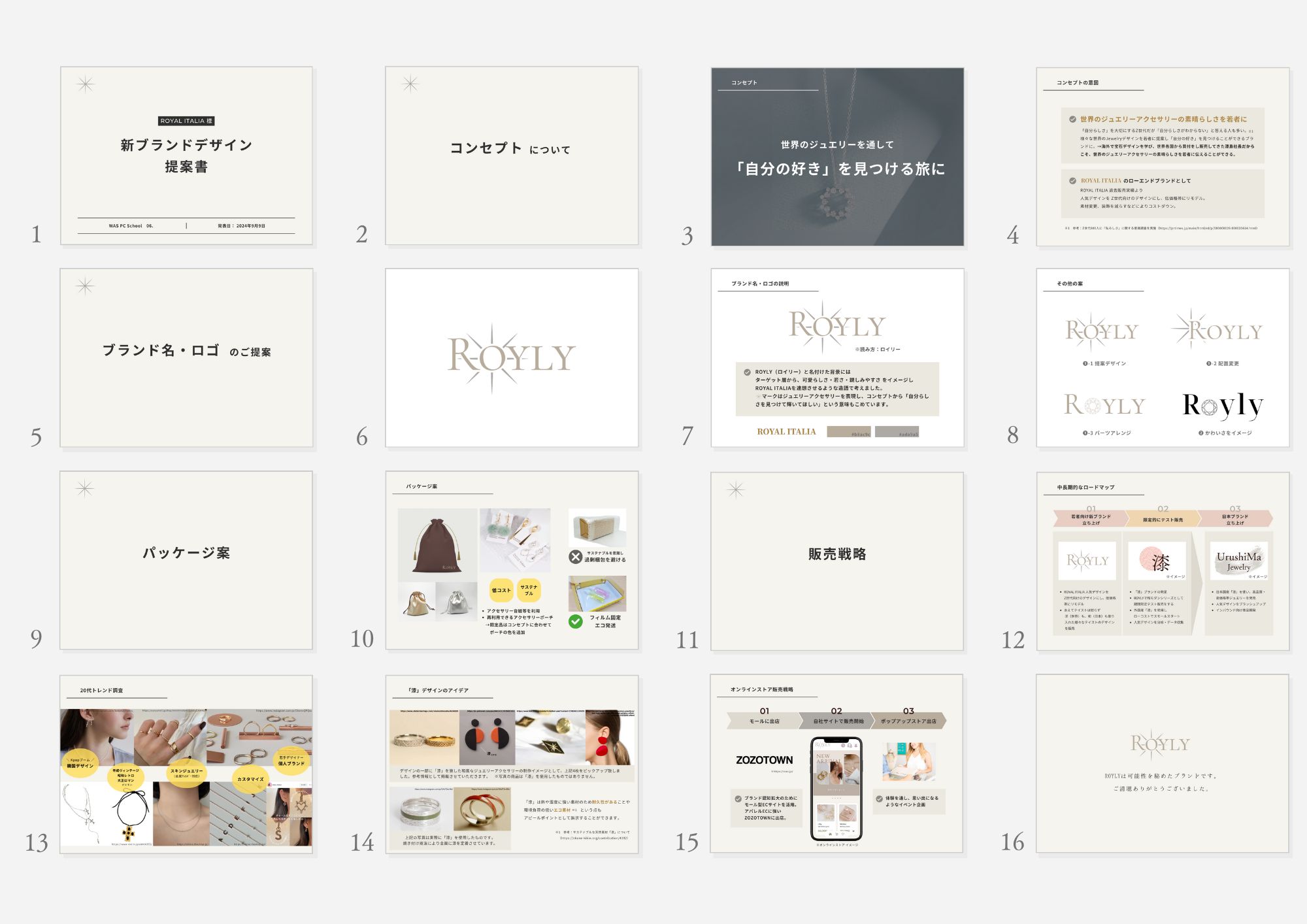
Task: Open slide 6 with large ROYLY logo
Action: point(512,358)
